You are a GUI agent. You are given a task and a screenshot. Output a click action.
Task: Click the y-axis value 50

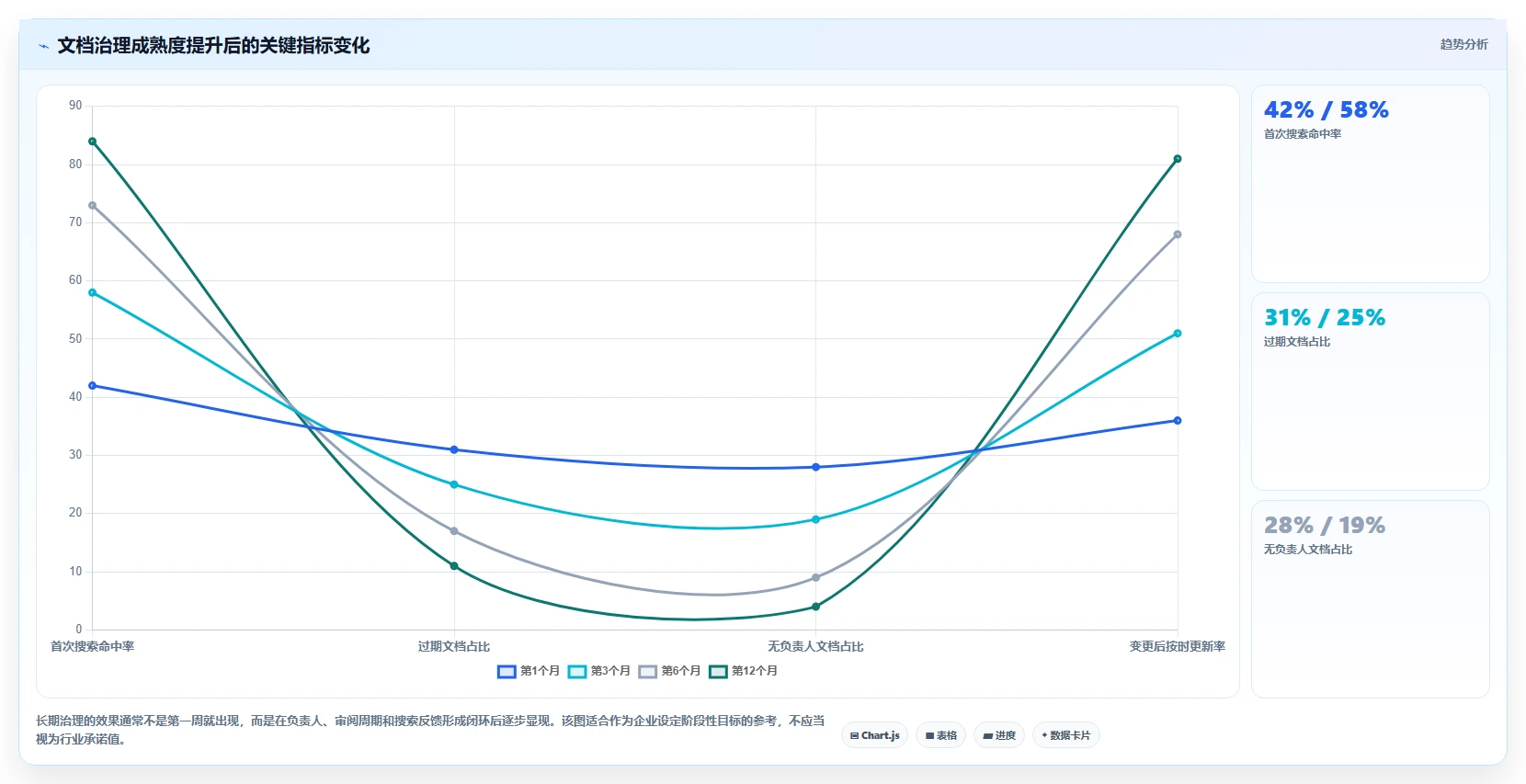pyautogui.click(x=75, y=339)
